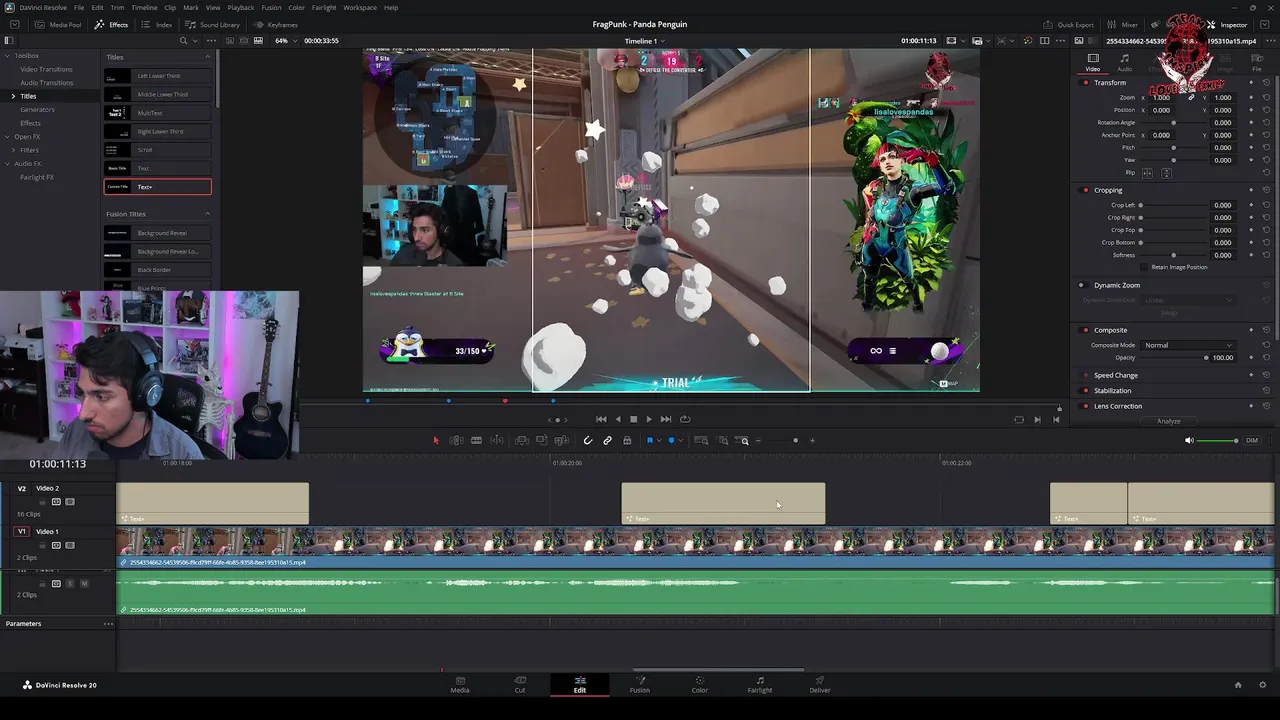Click the Quick Export button
1280x720 pixels.
coord(1069,24)
